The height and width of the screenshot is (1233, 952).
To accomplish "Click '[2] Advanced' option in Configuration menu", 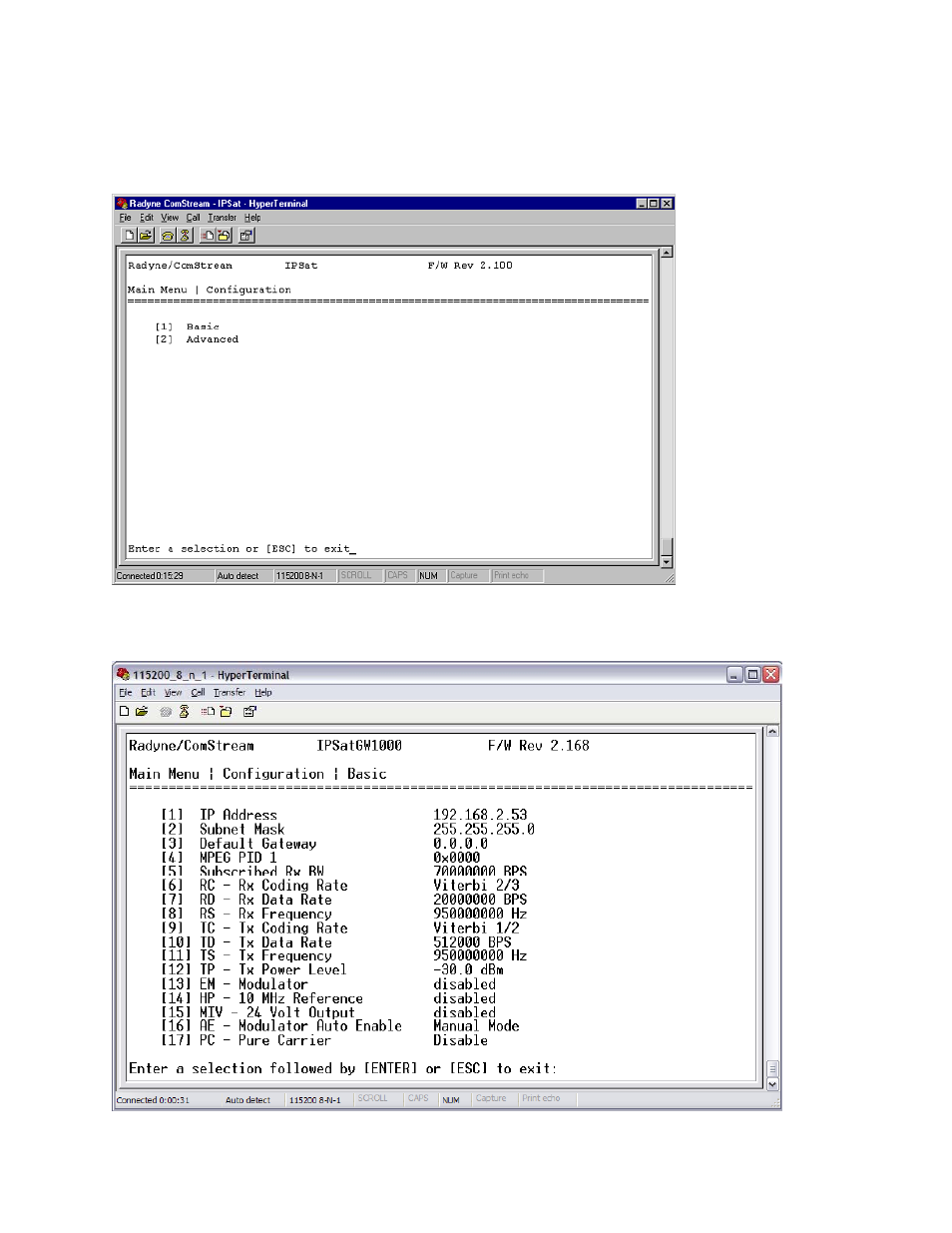I will coord(197,339).
